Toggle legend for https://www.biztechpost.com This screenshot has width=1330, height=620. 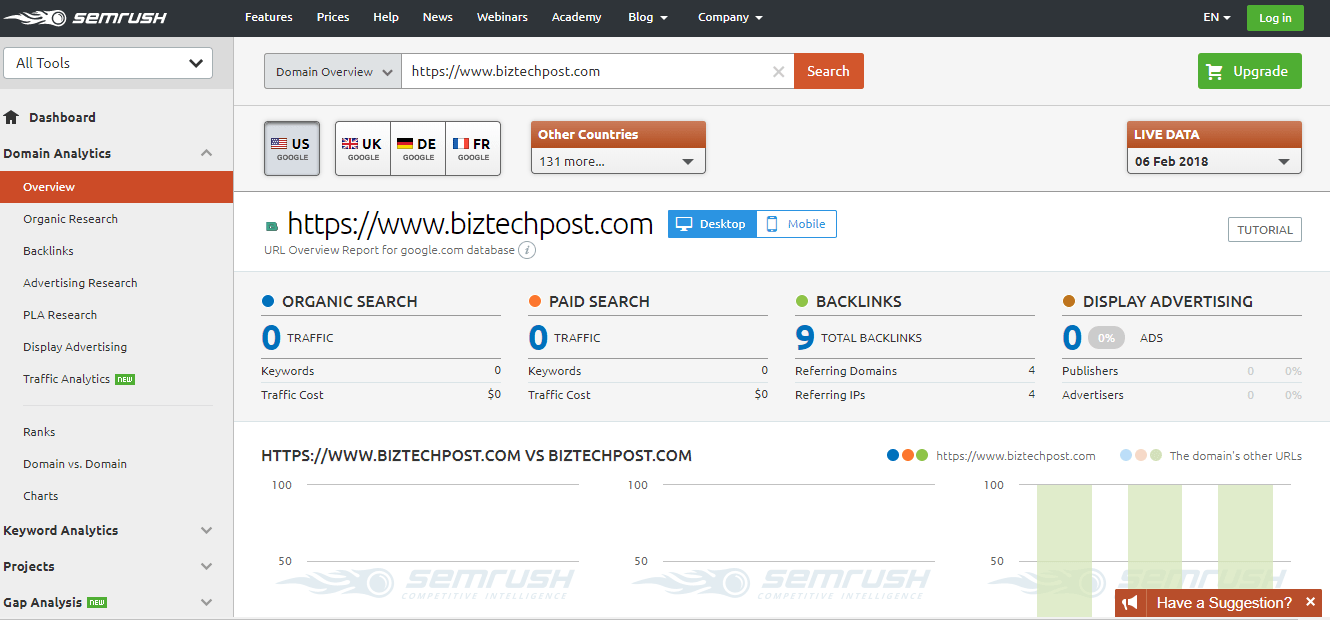[x=991, y=455]
